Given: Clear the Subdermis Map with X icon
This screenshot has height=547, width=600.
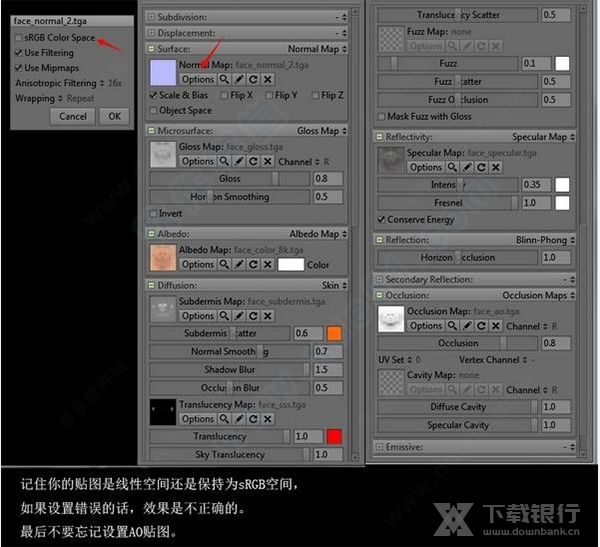Looking at the screenshot, I should point(267,315).
